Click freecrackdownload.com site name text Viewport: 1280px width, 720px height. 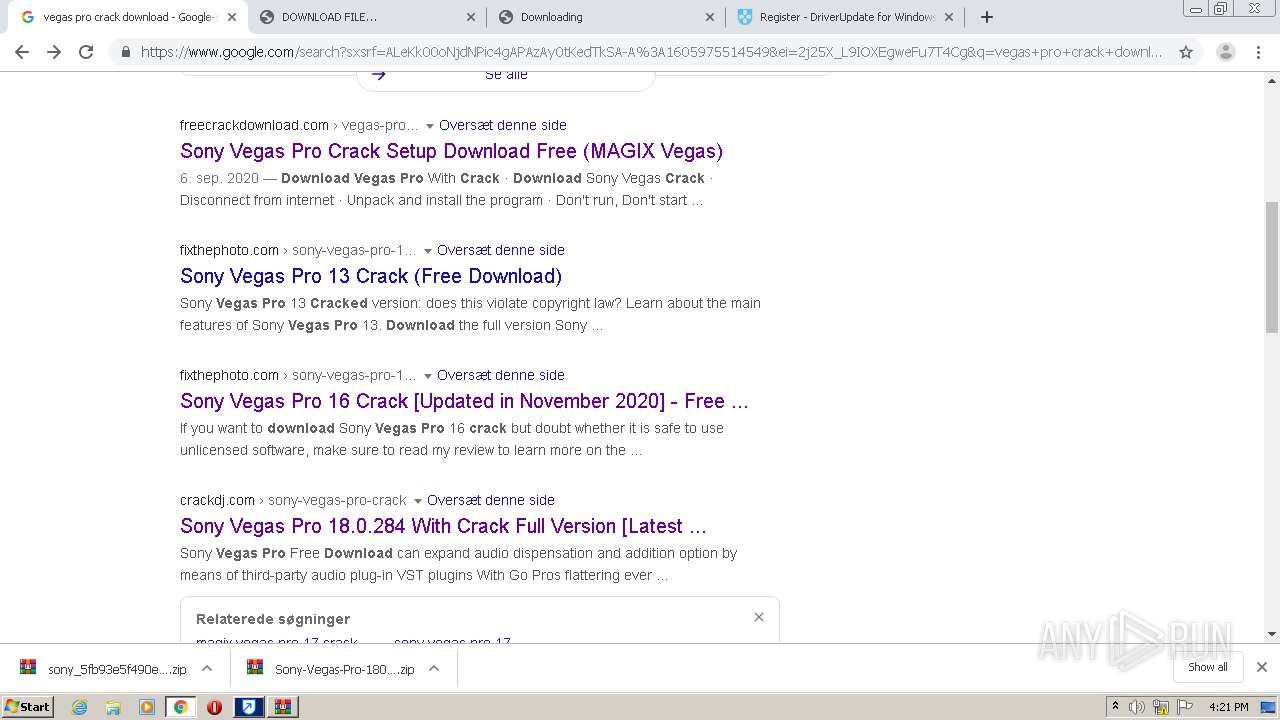254,125
